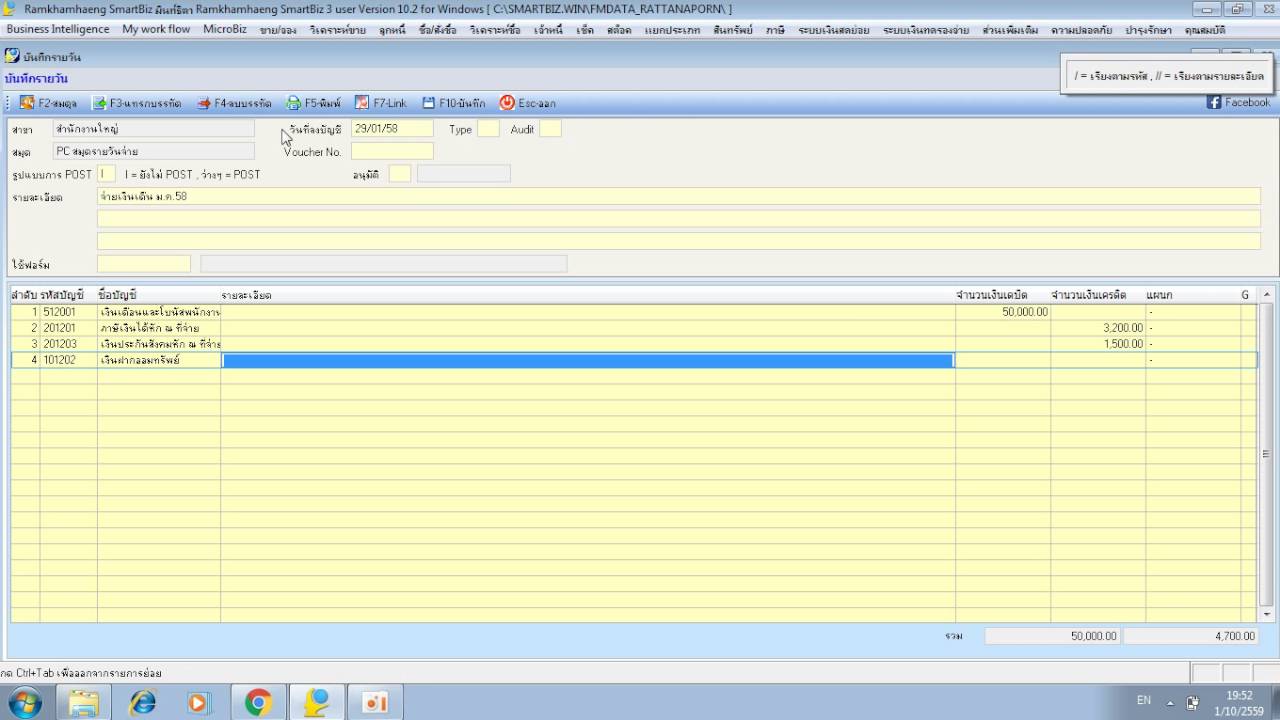Click the F2 journal book toolbar button
The width and height of the screenshot is (1280, 720).
click(x=48, y=103)
